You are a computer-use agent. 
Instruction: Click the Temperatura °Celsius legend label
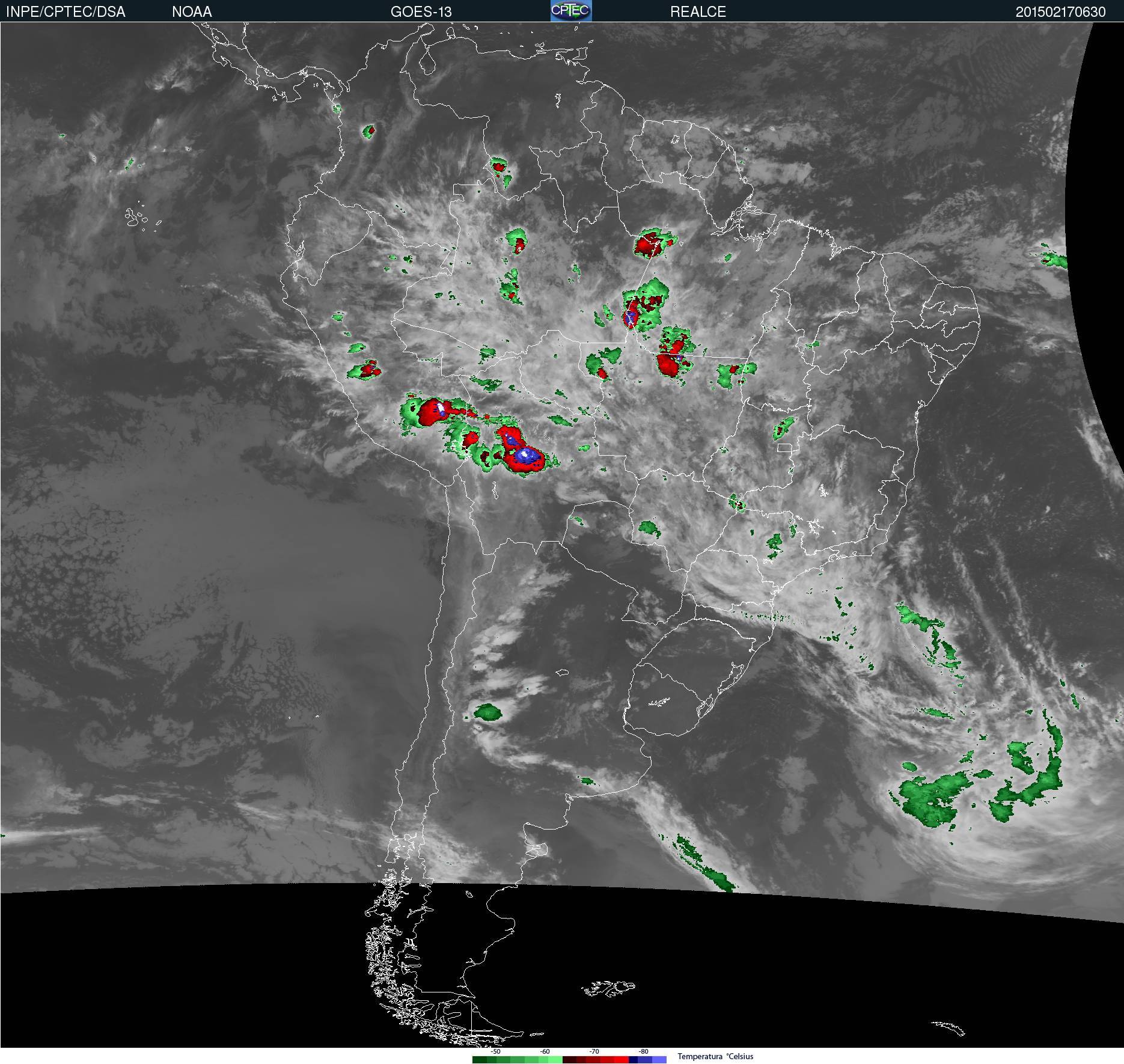point(715,1056)
